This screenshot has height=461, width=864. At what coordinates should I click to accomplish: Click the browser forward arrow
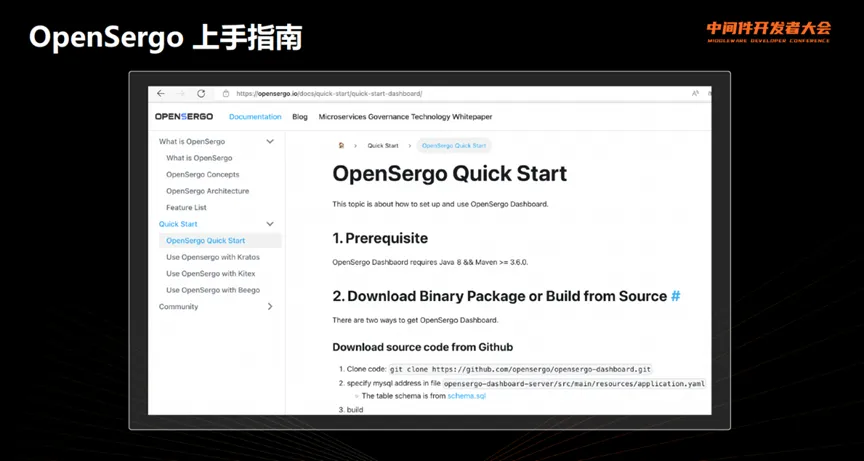tap(181, 94)
